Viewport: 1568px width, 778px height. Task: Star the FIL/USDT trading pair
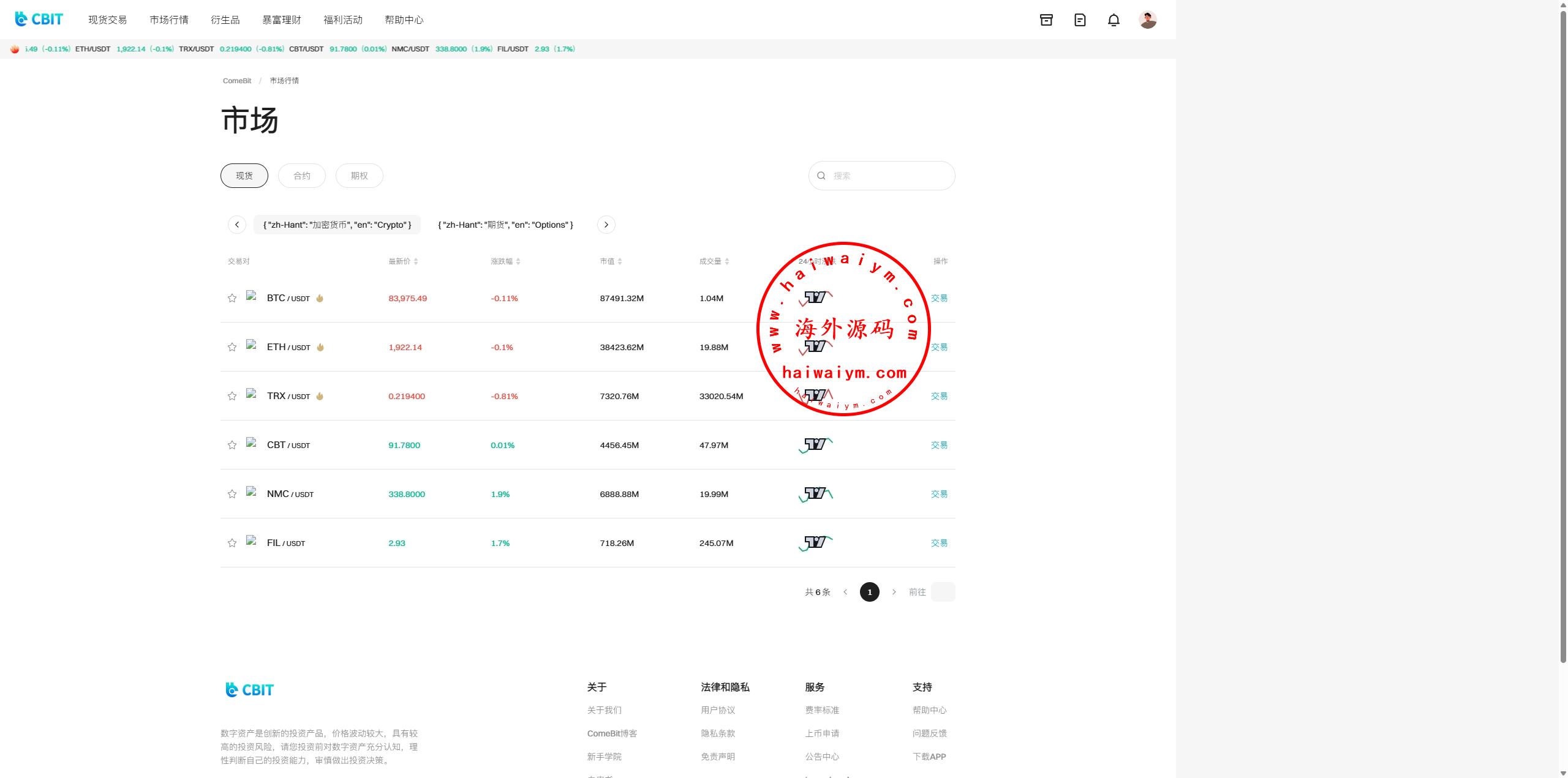pos(232,543)
